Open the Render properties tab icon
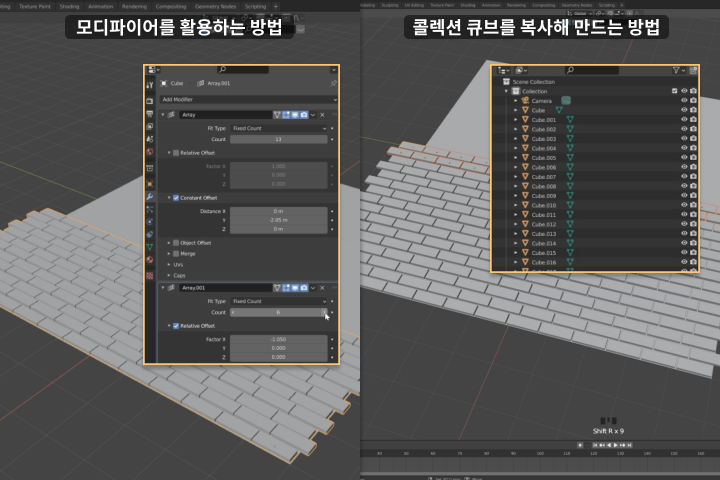Image resolution: width=720 pixels, height=480 pixels. pos(150,101)
